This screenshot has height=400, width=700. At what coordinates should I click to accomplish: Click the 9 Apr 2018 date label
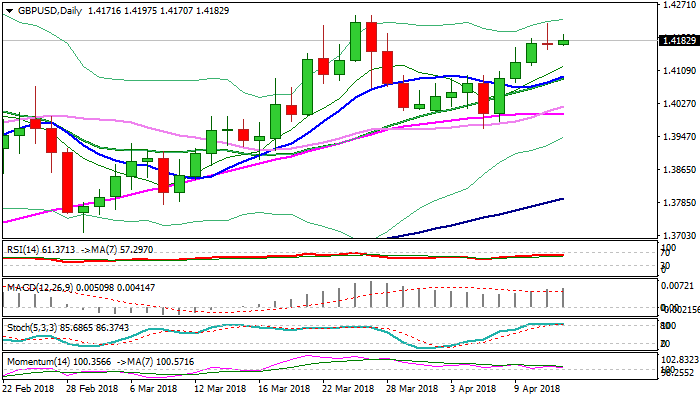point(537,387)
